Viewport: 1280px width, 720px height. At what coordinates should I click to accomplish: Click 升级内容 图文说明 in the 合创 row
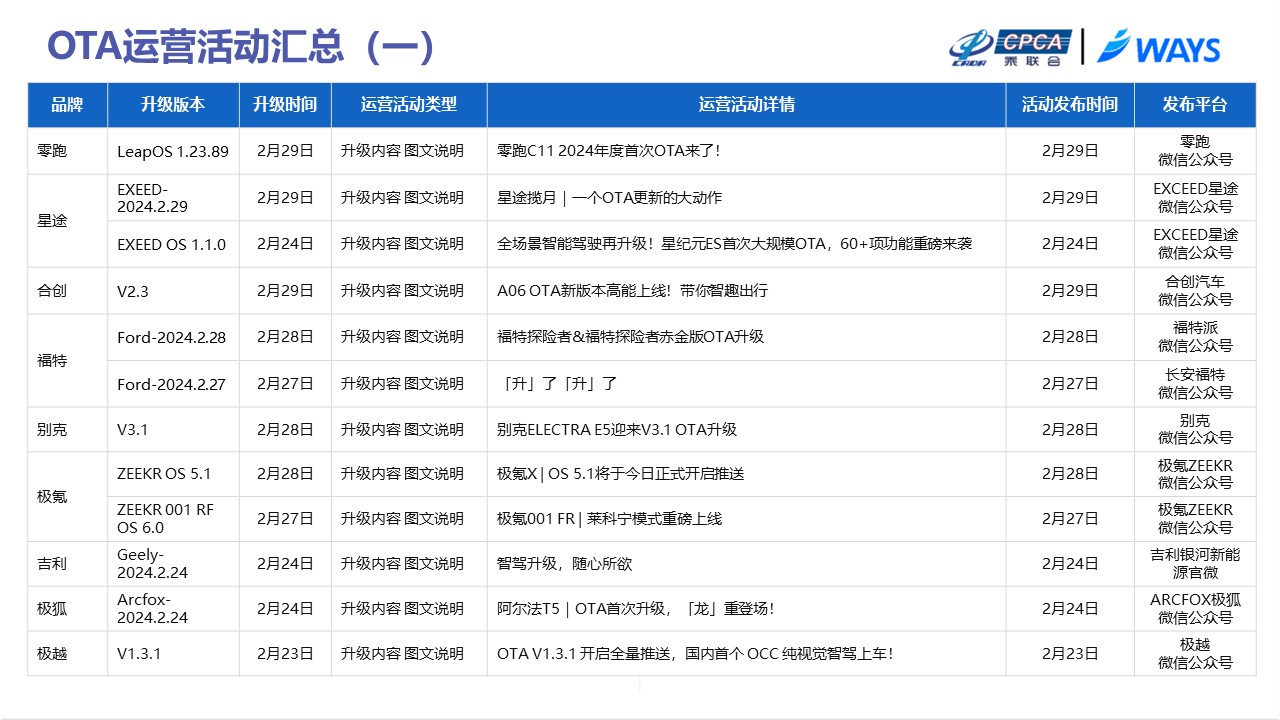409,291
